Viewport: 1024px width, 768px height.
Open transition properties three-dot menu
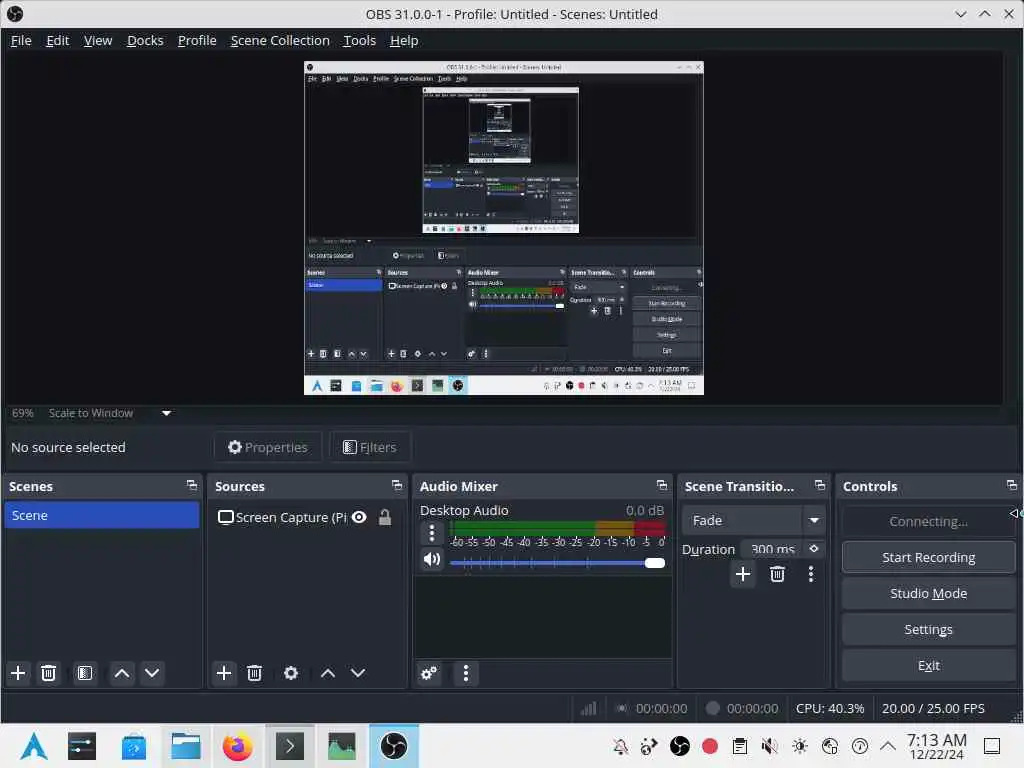tap(811, 574)
